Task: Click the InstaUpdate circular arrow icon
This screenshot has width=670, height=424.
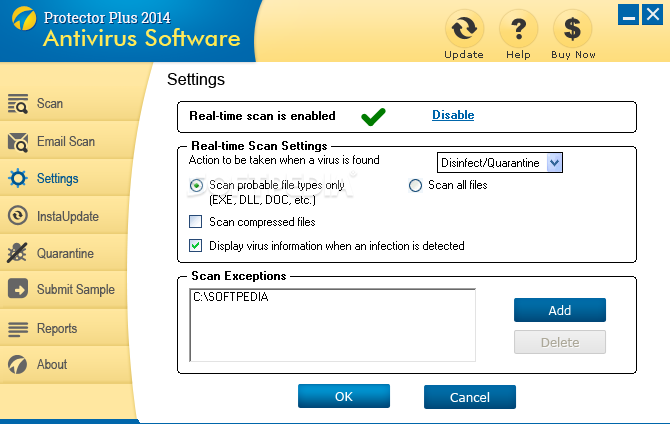Action: (18, 215)
